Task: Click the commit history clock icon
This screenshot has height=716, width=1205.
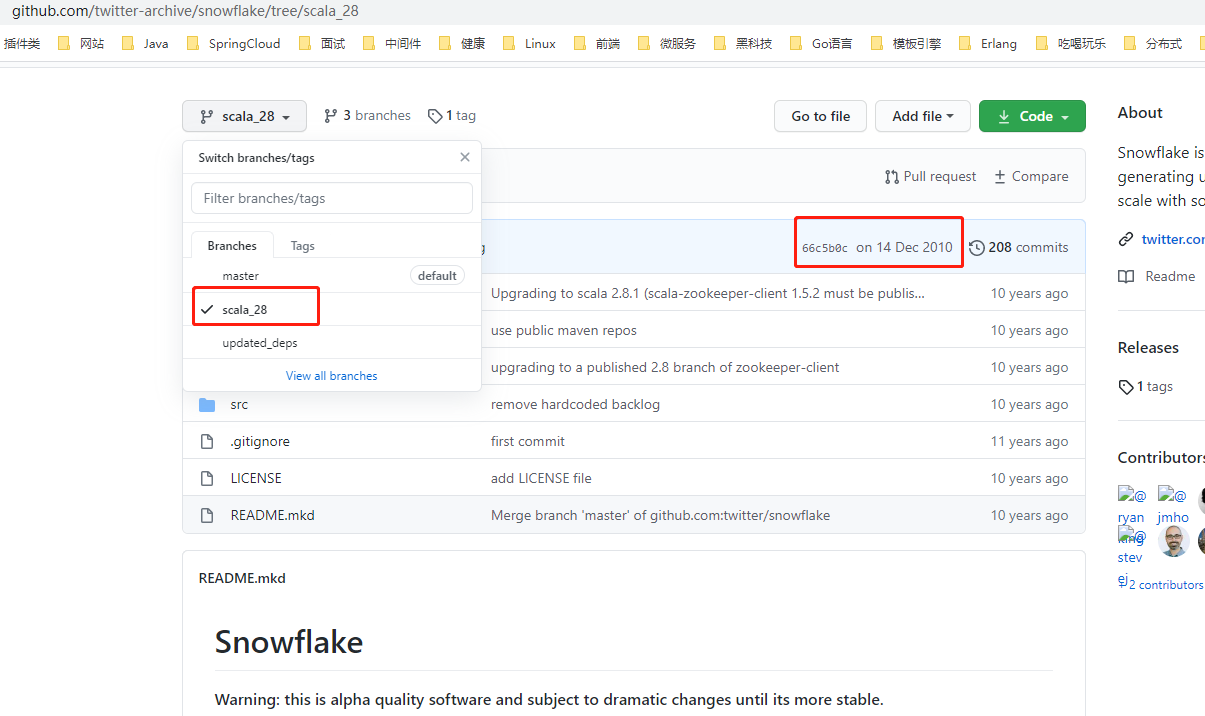Action: (977, 247)
